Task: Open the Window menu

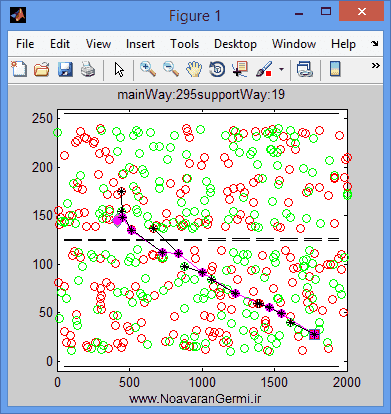Action: point(294,44)
